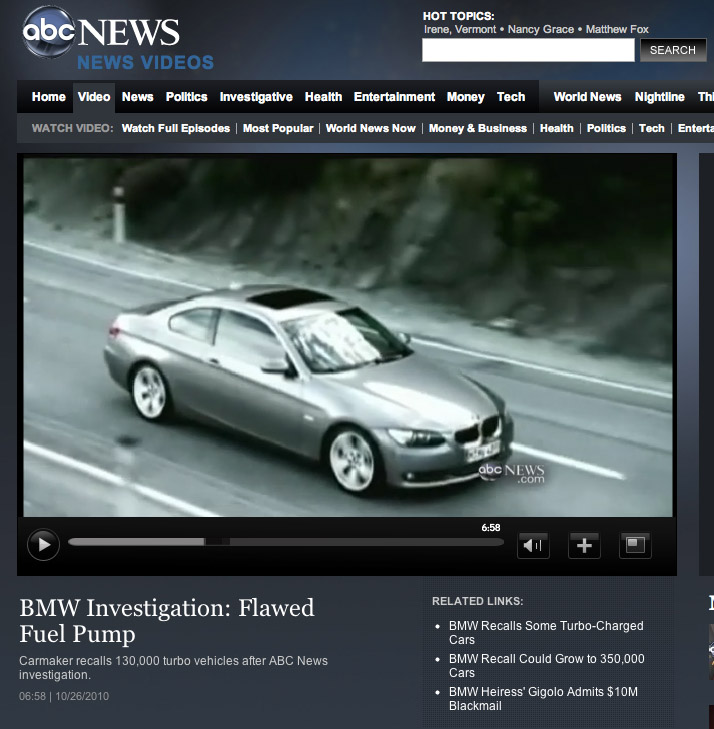The height and width of the screenshot is (729, 714).
Task: Open the News nav tab
Action: (138, 97)
